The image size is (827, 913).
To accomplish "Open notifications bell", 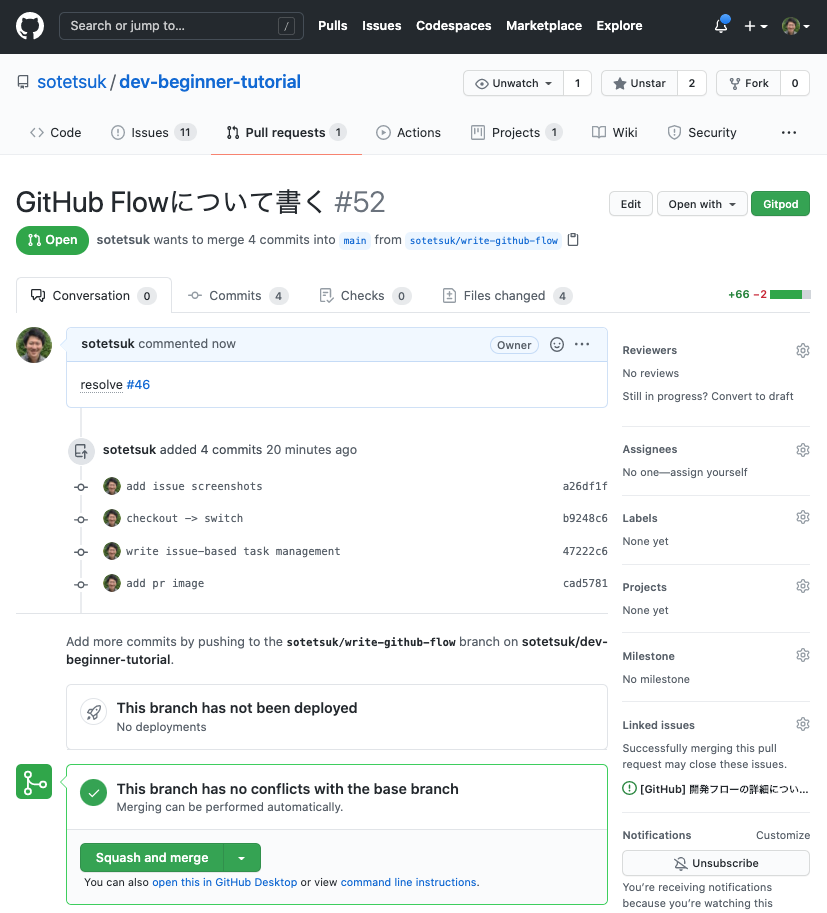I will pos(721,26).
